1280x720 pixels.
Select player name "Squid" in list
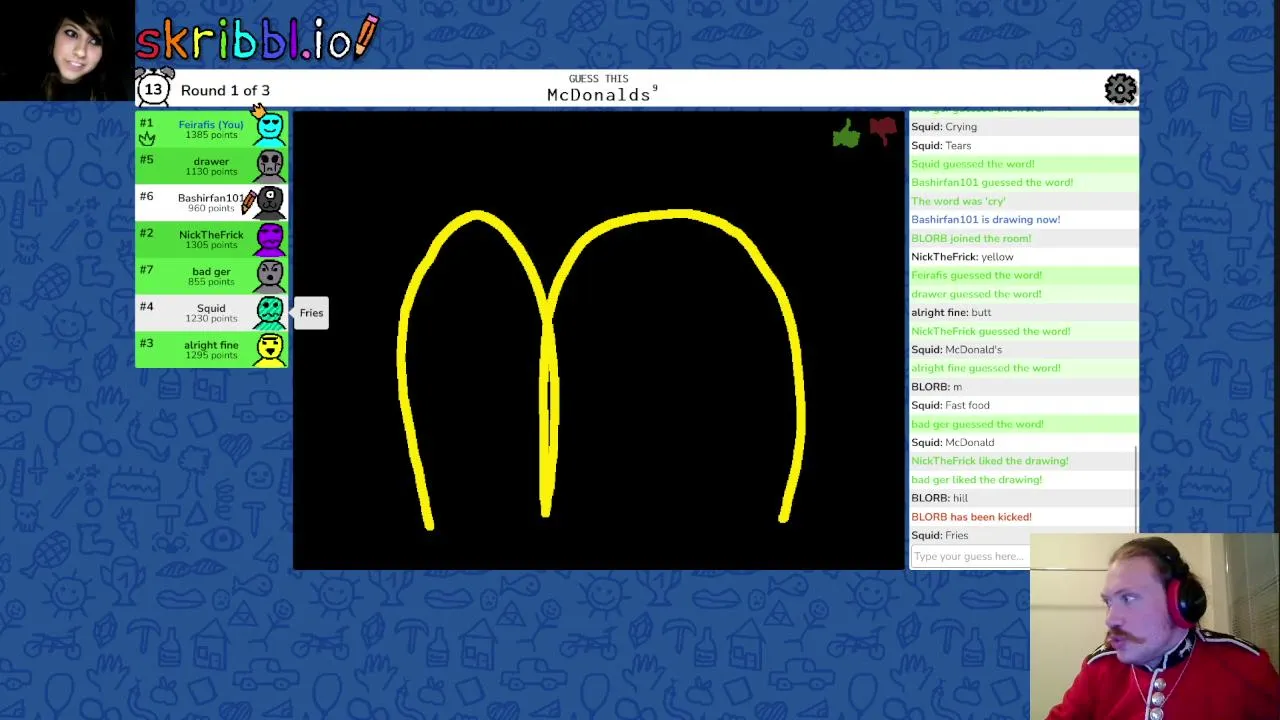211,308
